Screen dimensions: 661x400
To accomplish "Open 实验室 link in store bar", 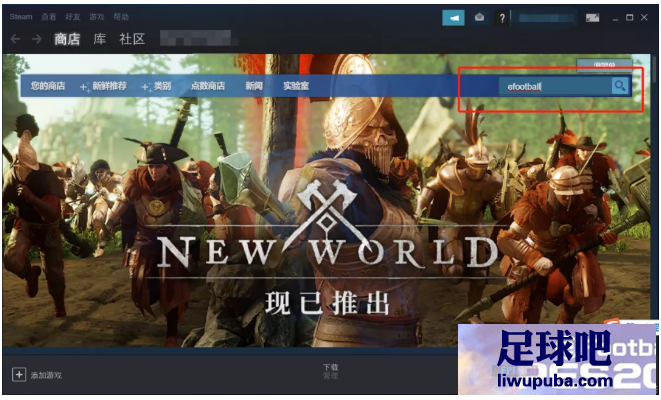I will [296, 86].
